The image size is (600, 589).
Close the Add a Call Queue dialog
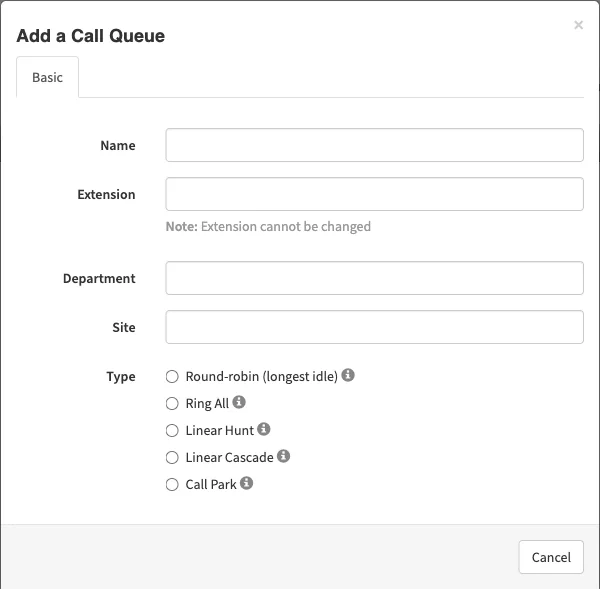(578, 25)
